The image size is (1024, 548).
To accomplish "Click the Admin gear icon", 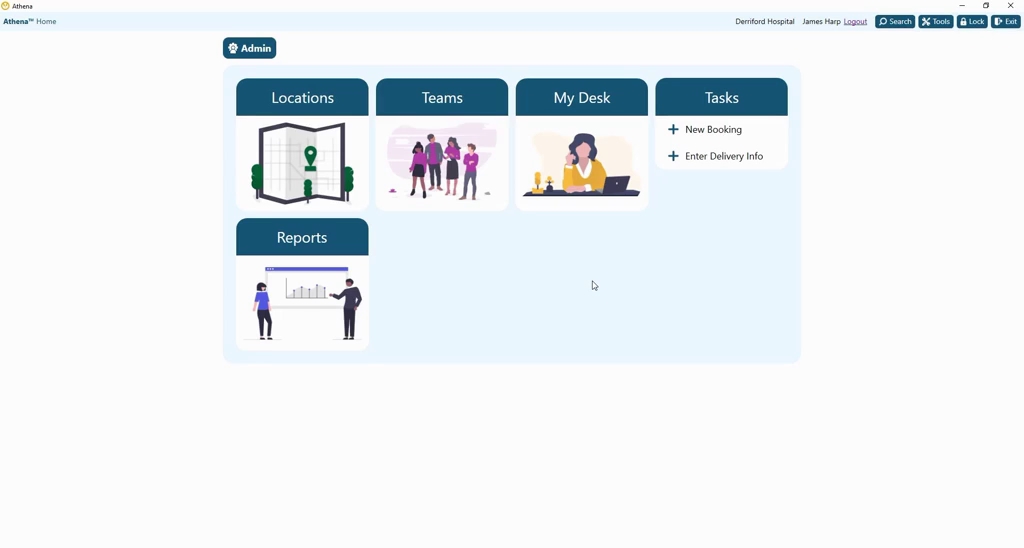I will 233,48.
